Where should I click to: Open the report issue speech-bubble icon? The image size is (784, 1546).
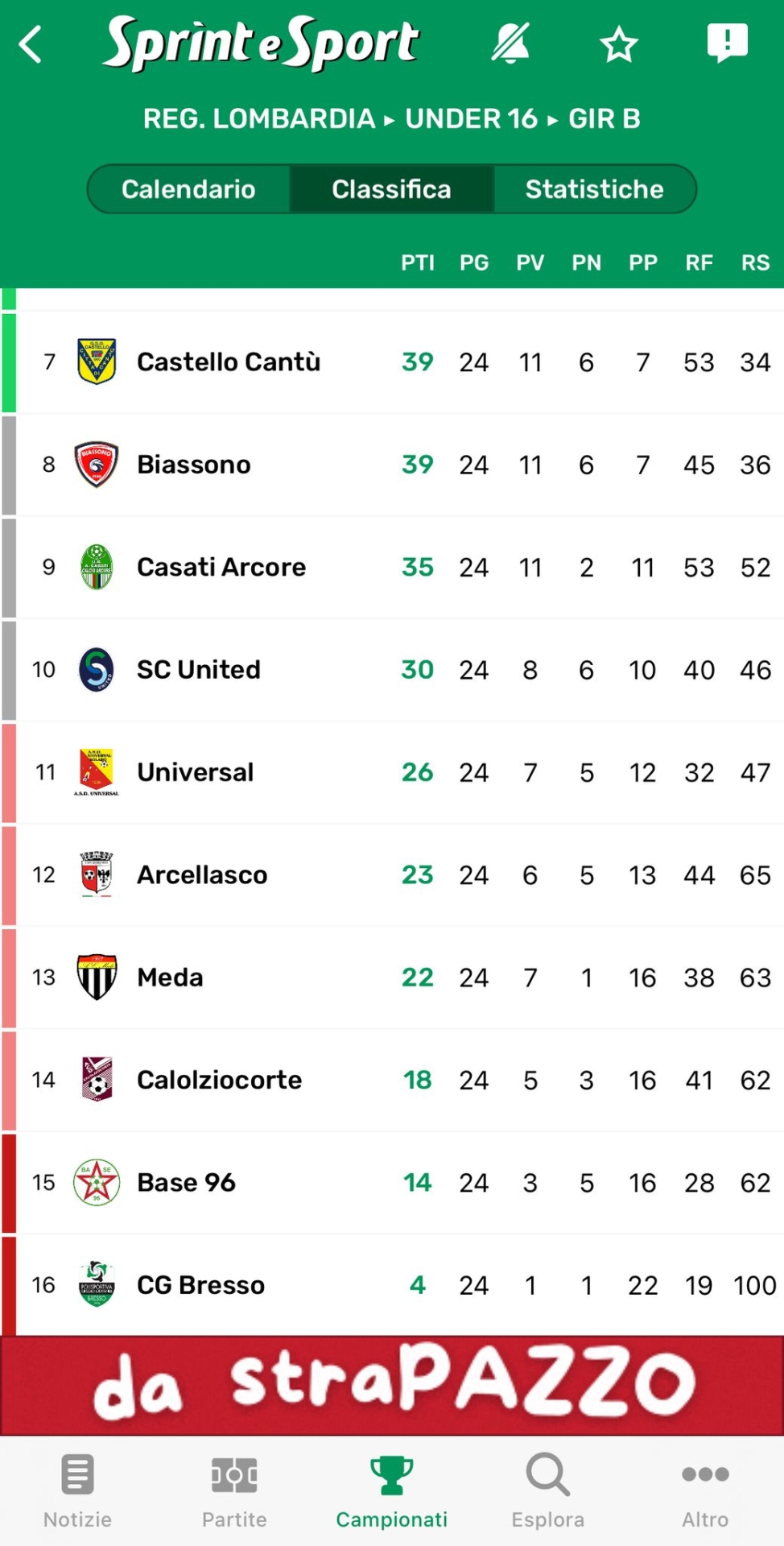[727, 43]
